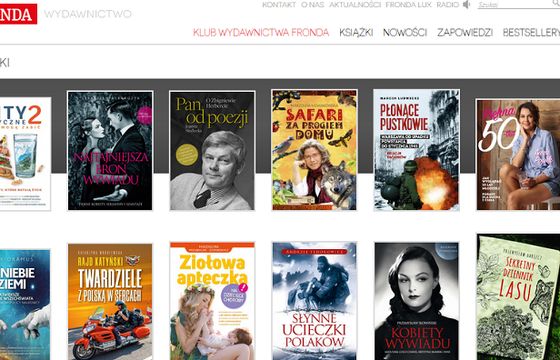Open the Twardziele z Polską w sercach cover
560x360 pixels.
point(110,302)
